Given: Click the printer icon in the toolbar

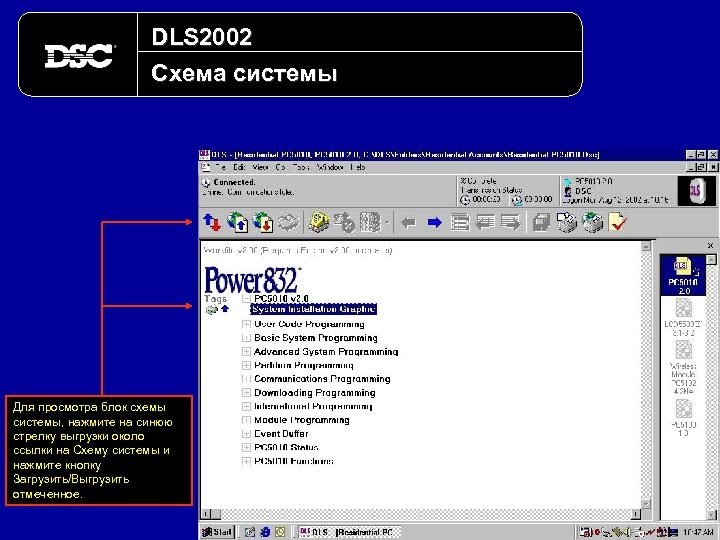Looking at the screenshot, I should click(x=567, y=222).
